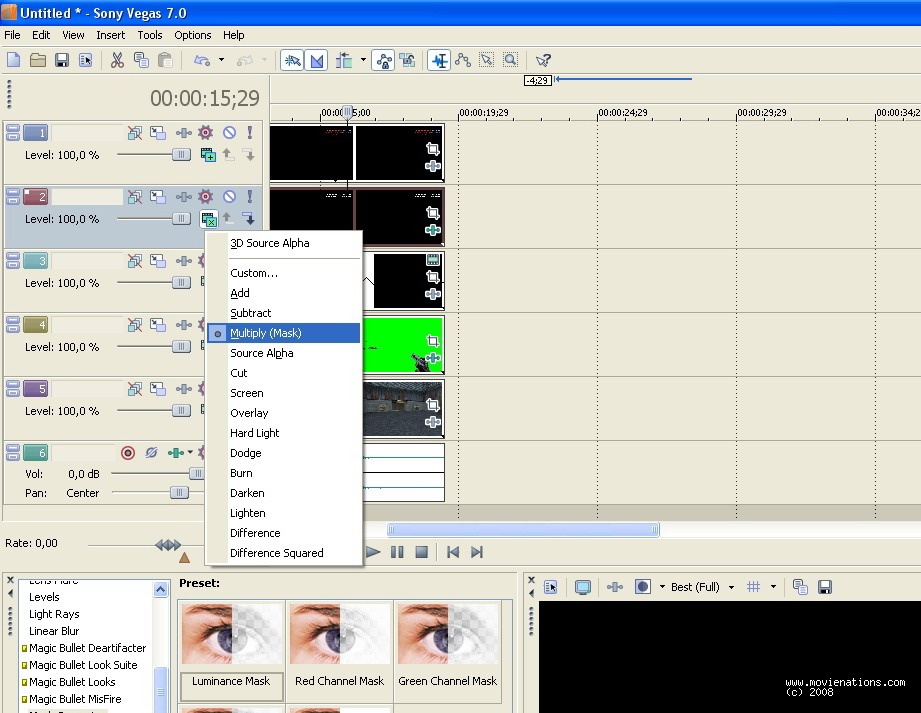Toggle Enable Snapping in toolbar
The image size is (921, 713).
tap(292, 60)
